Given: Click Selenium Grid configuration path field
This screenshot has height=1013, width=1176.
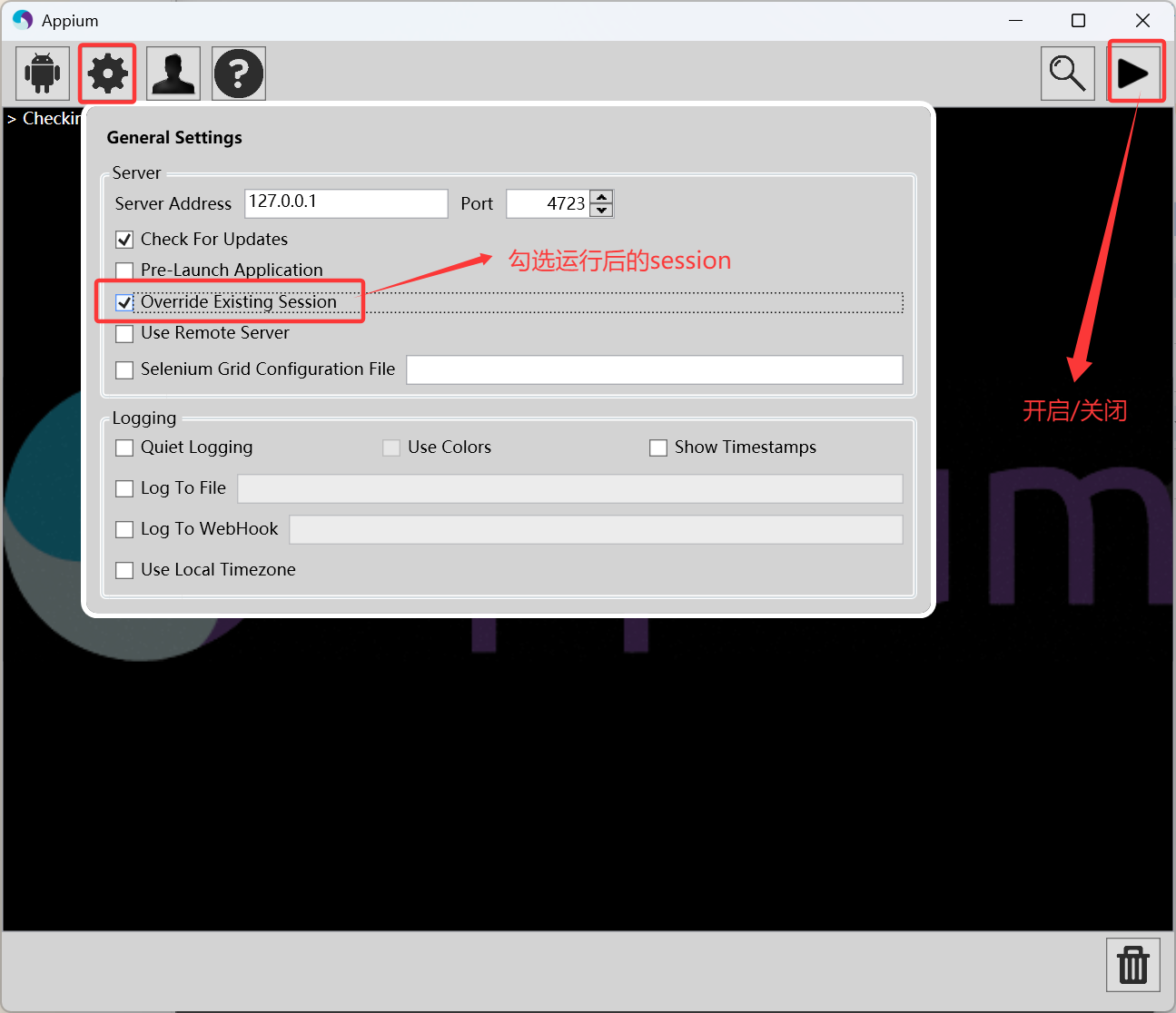Looking at the screenshot, I should tap(655, 369).
